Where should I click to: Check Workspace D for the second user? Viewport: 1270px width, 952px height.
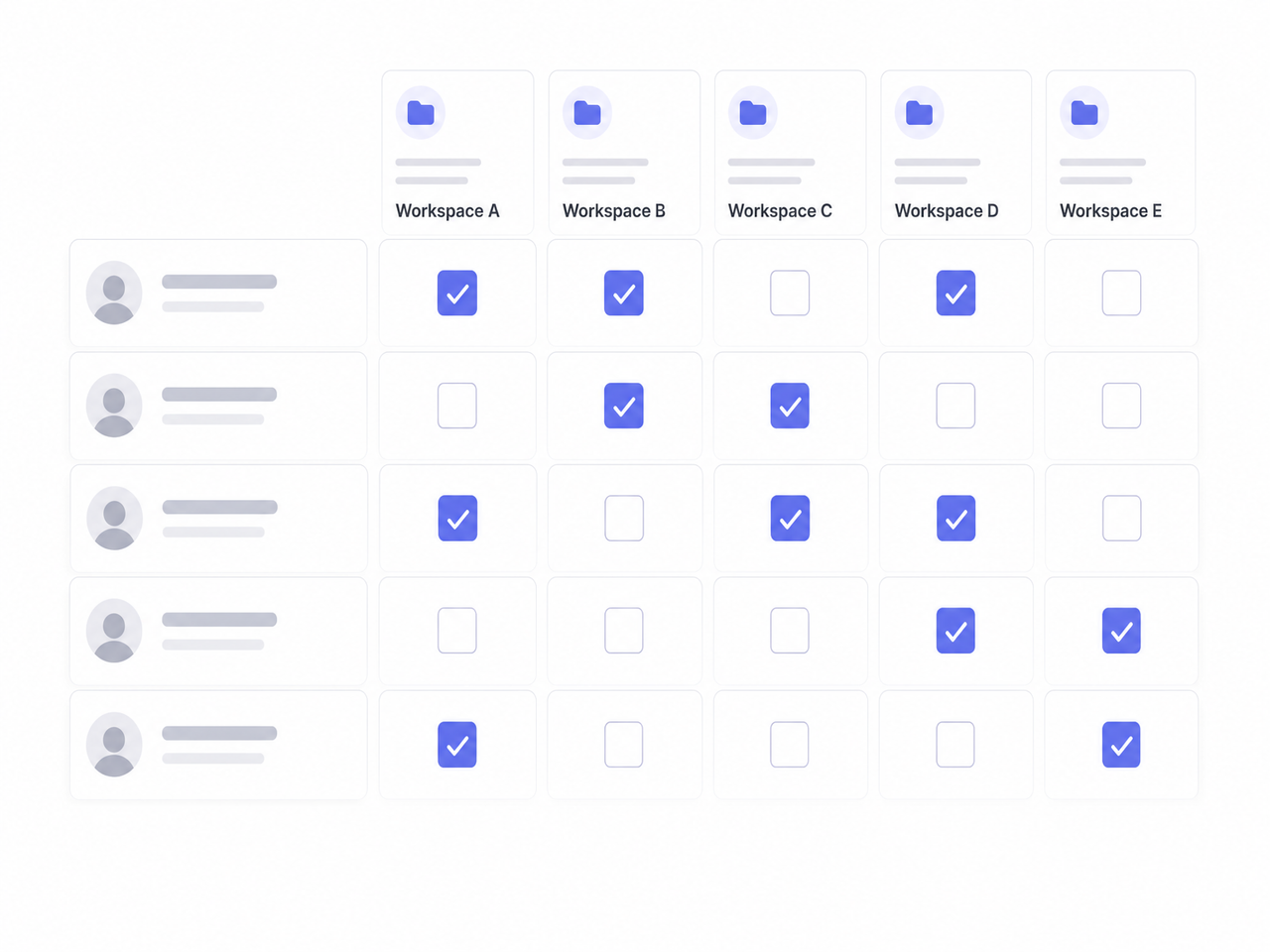point(955,406)
